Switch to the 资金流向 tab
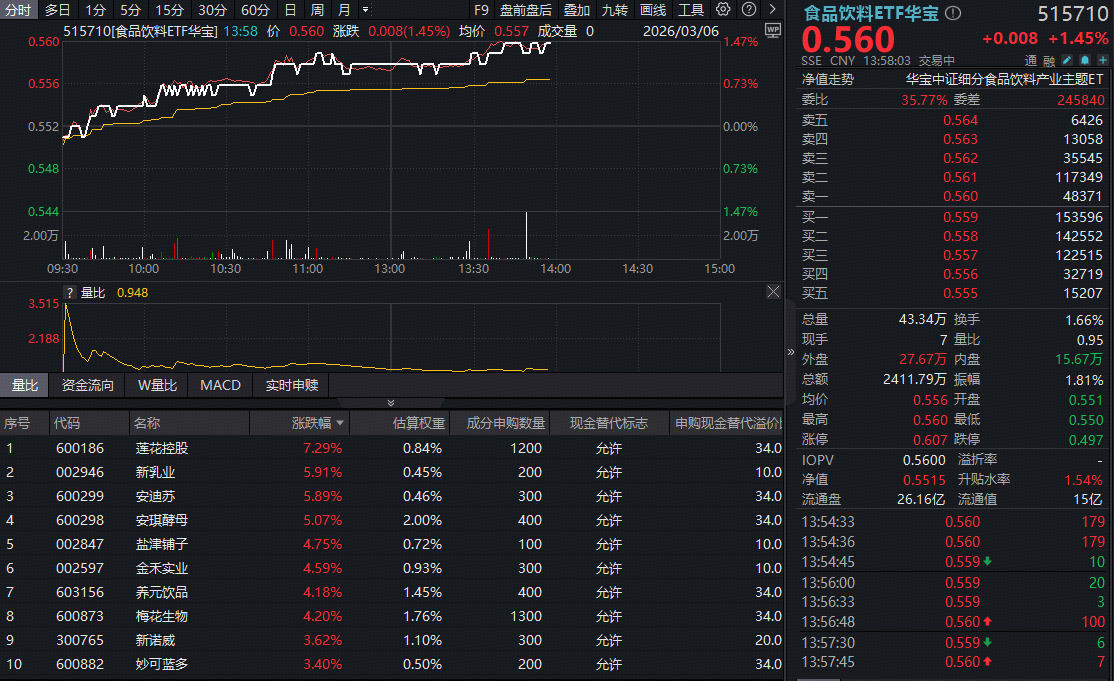This screenshot has height=681, width=1114. point(88,385)
